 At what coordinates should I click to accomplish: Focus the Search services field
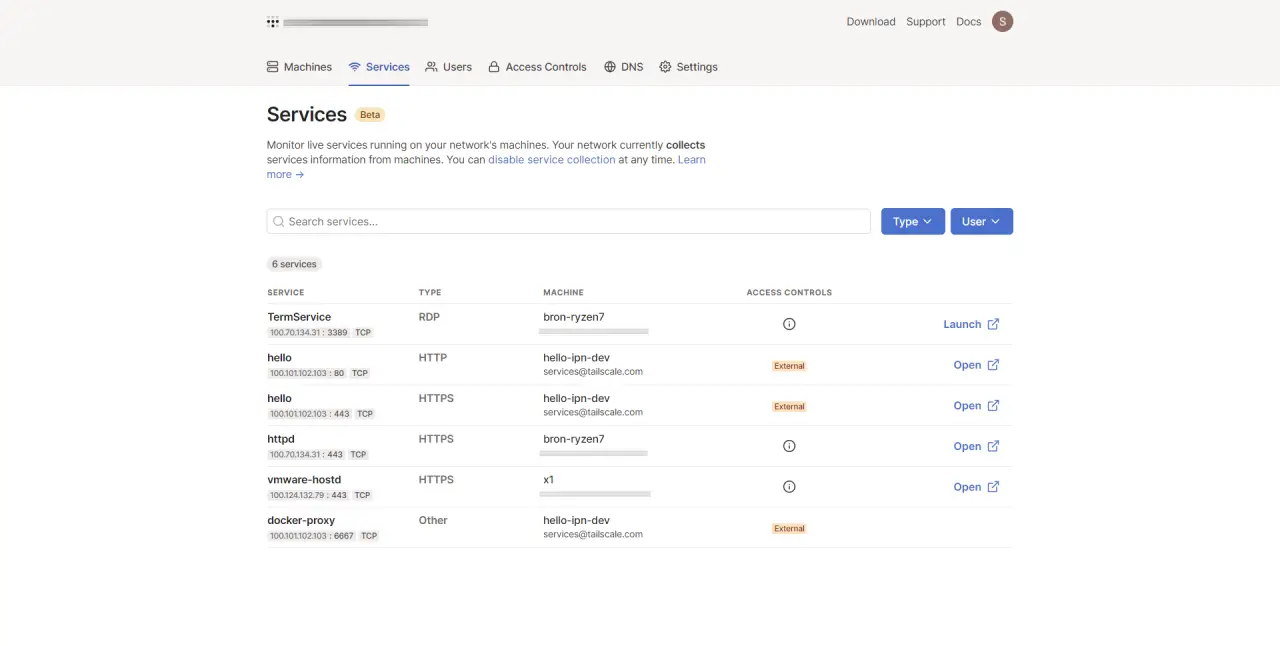click(568, 222)
